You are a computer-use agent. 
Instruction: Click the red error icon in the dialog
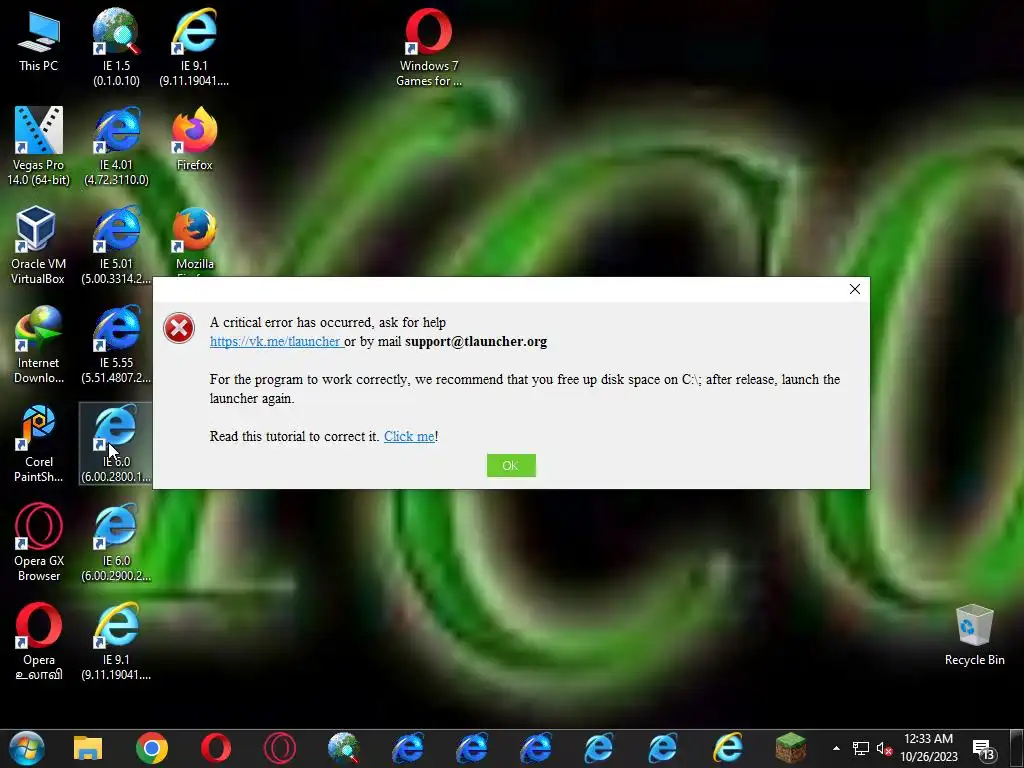pyautogui.click(x=179, y=328)
